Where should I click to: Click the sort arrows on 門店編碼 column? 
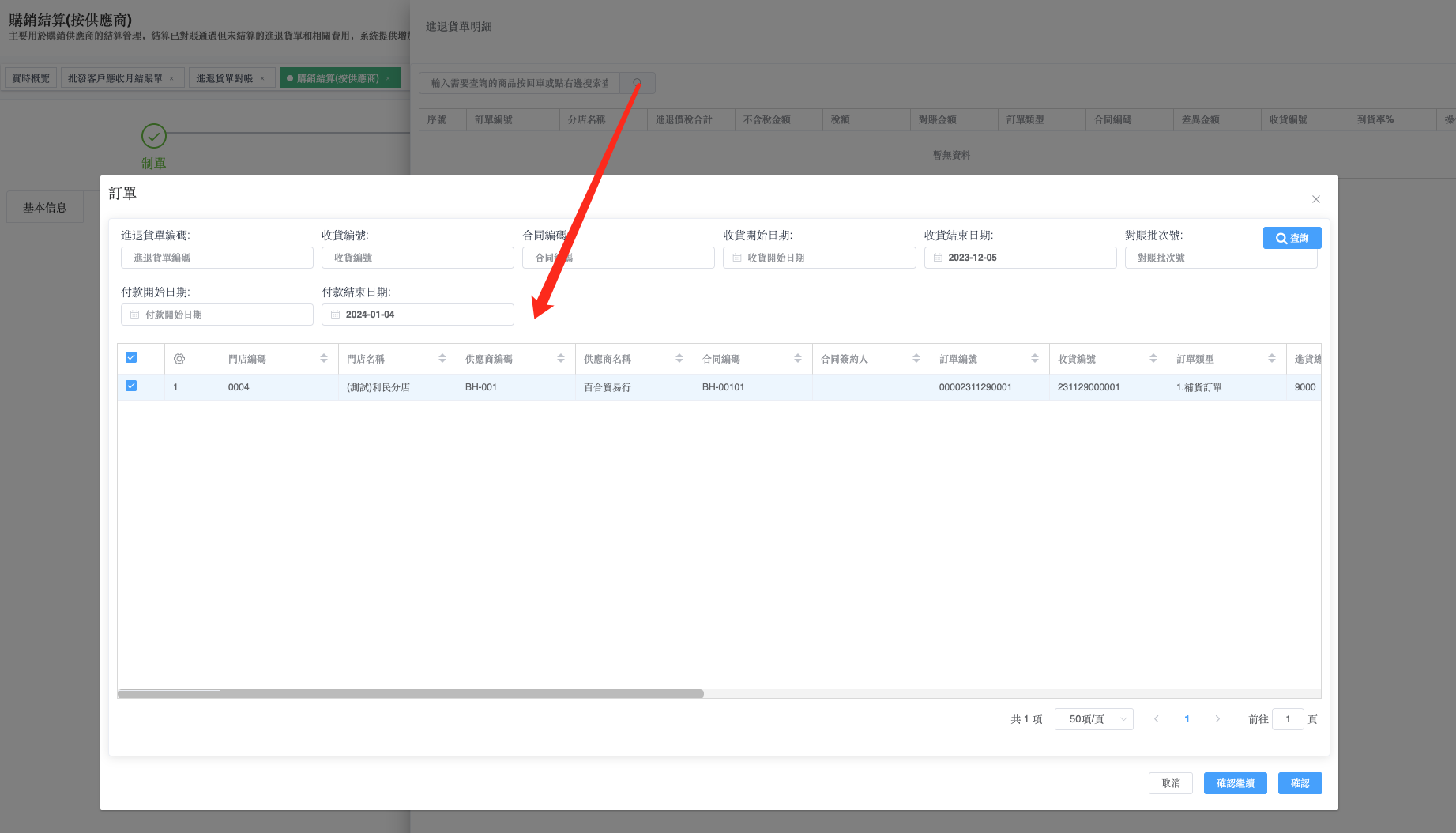tap(324, 359)
